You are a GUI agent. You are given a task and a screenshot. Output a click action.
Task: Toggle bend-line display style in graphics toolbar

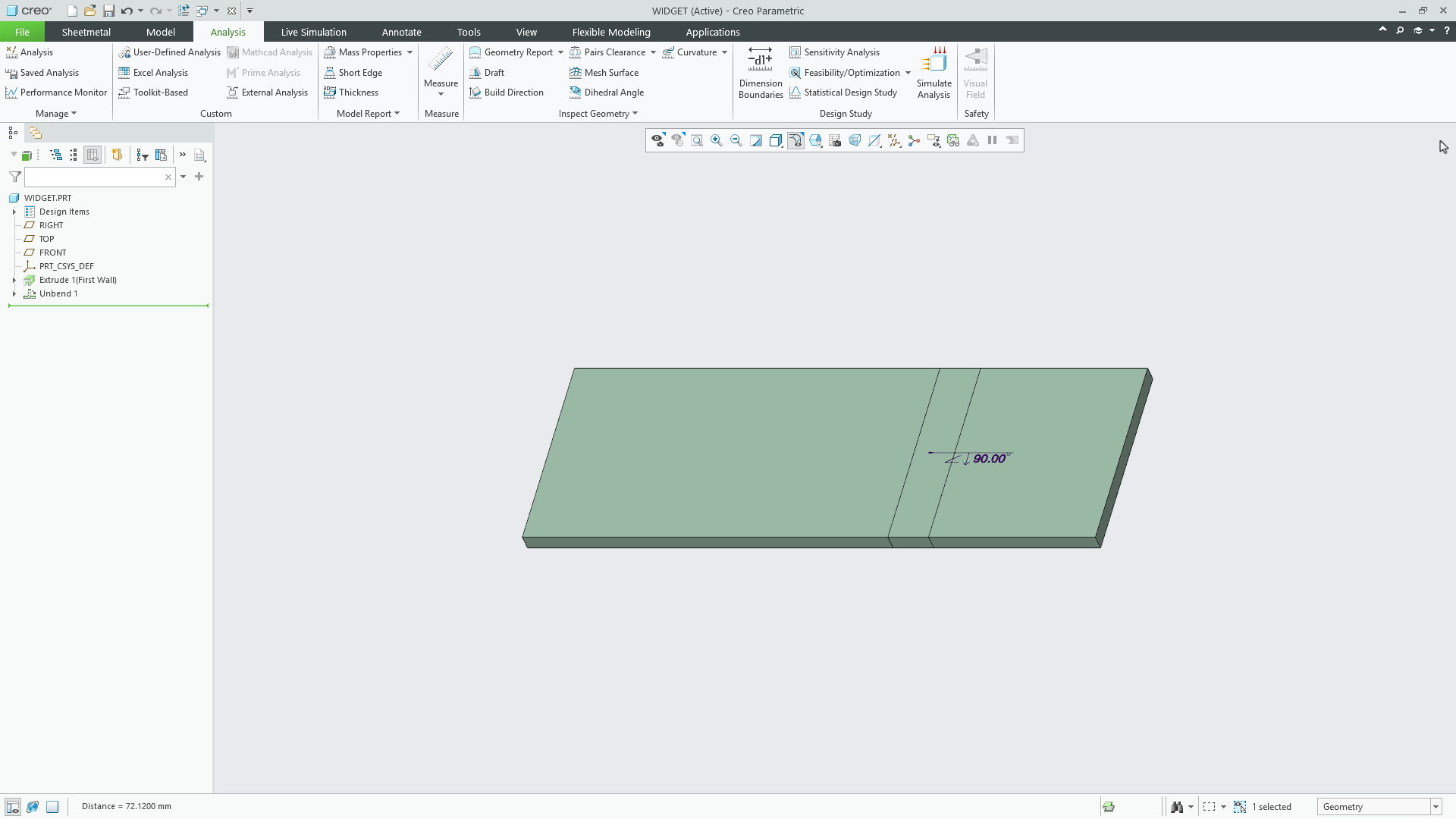[795, 140]
